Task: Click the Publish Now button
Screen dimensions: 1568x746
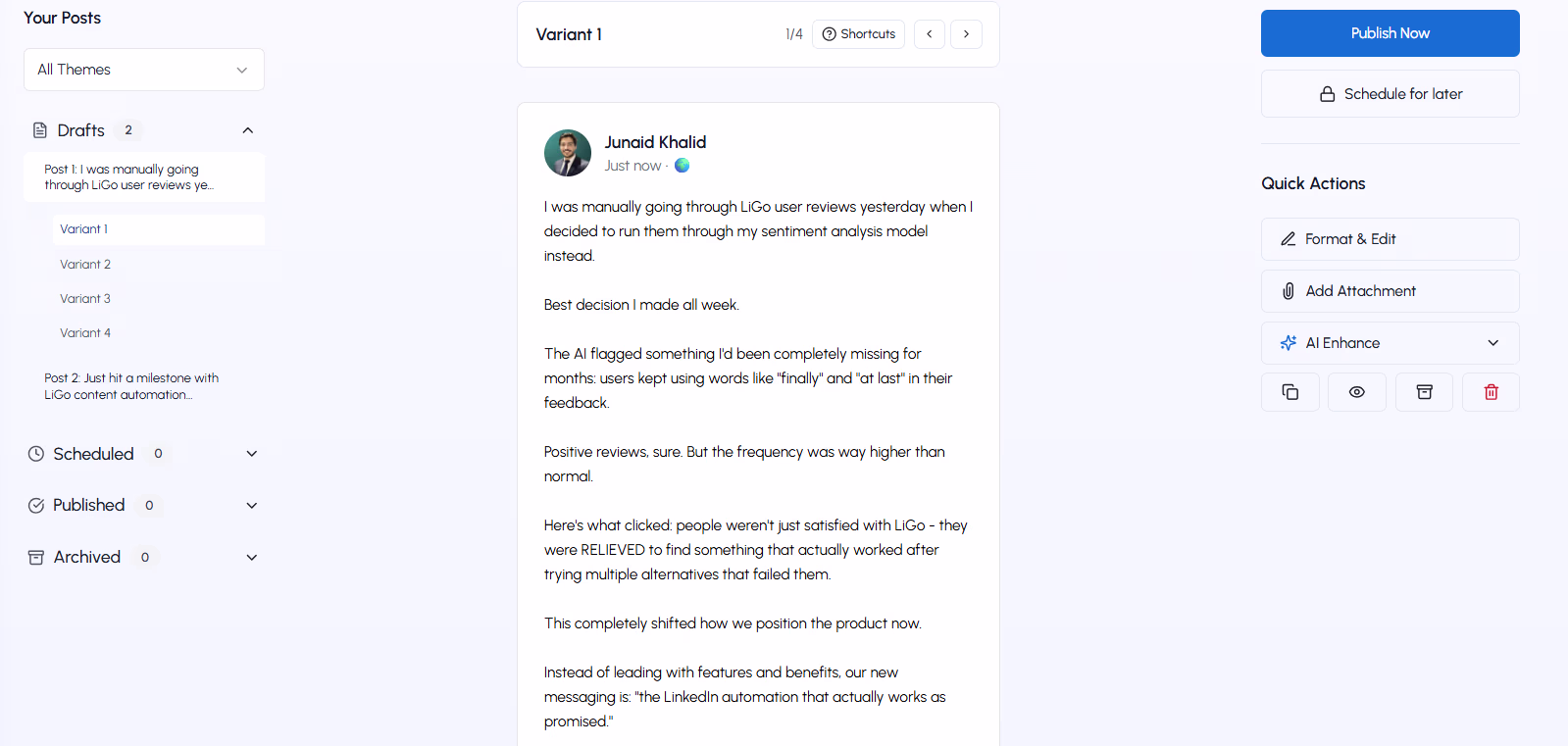Action: pyautogui.click(x=1390, y=32)
